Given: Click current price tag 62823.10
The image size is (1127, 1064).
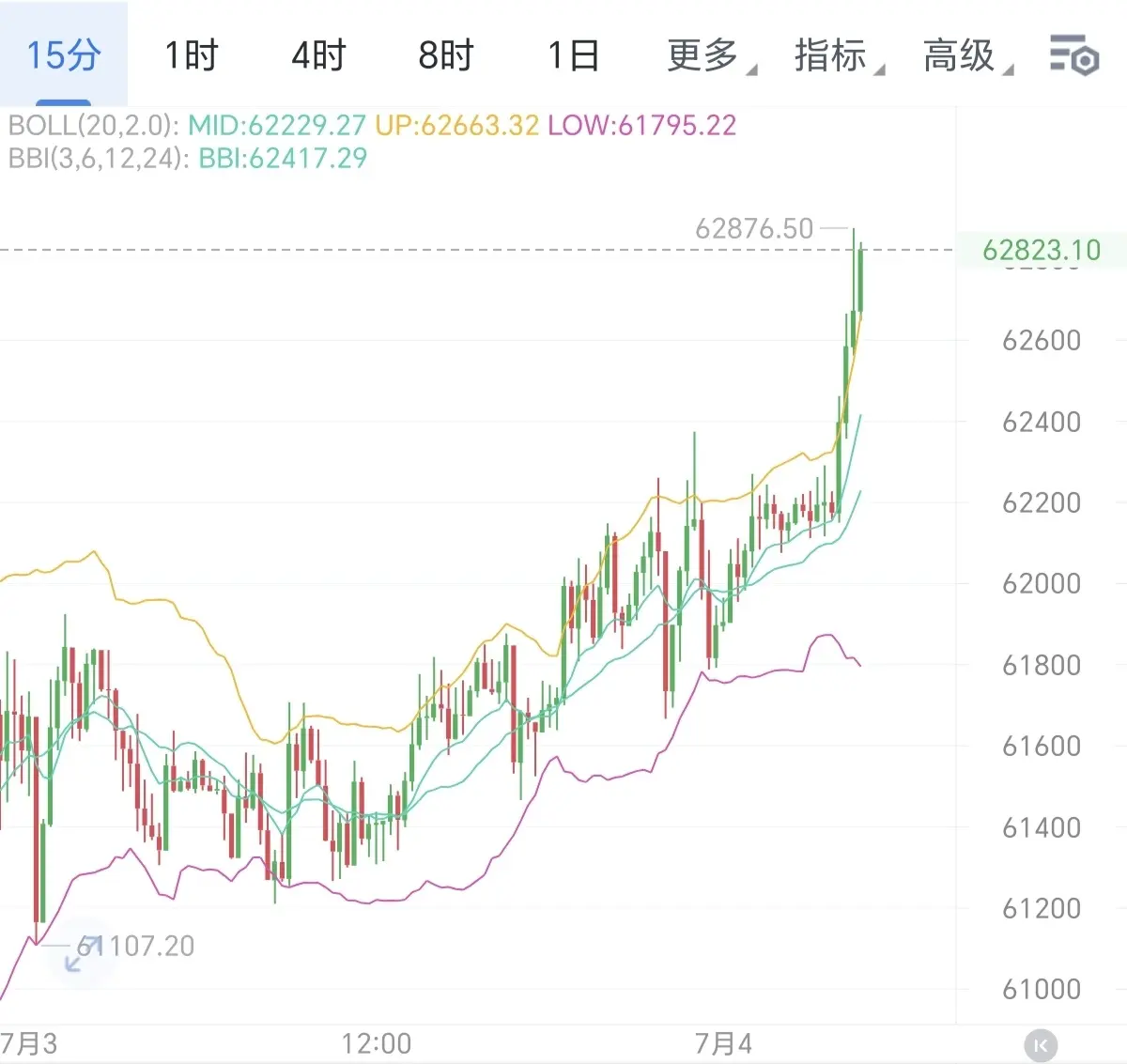Looking at the screenshot, I should click(1042, 250).
